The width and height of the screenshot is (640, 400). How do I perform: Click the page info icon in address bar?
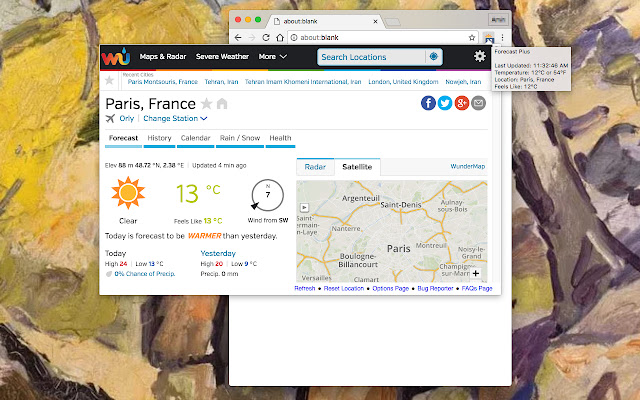pos(293,38)
